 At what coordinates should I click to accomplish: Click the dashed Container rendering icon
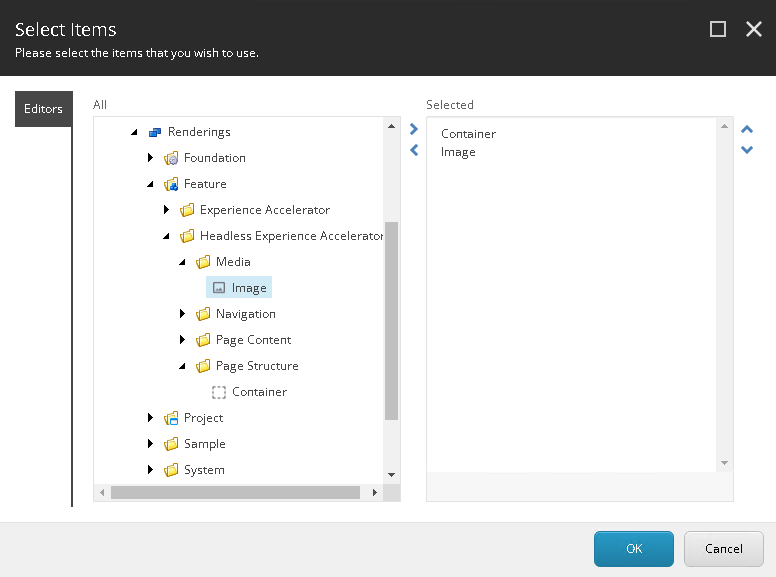pos(219,392)
